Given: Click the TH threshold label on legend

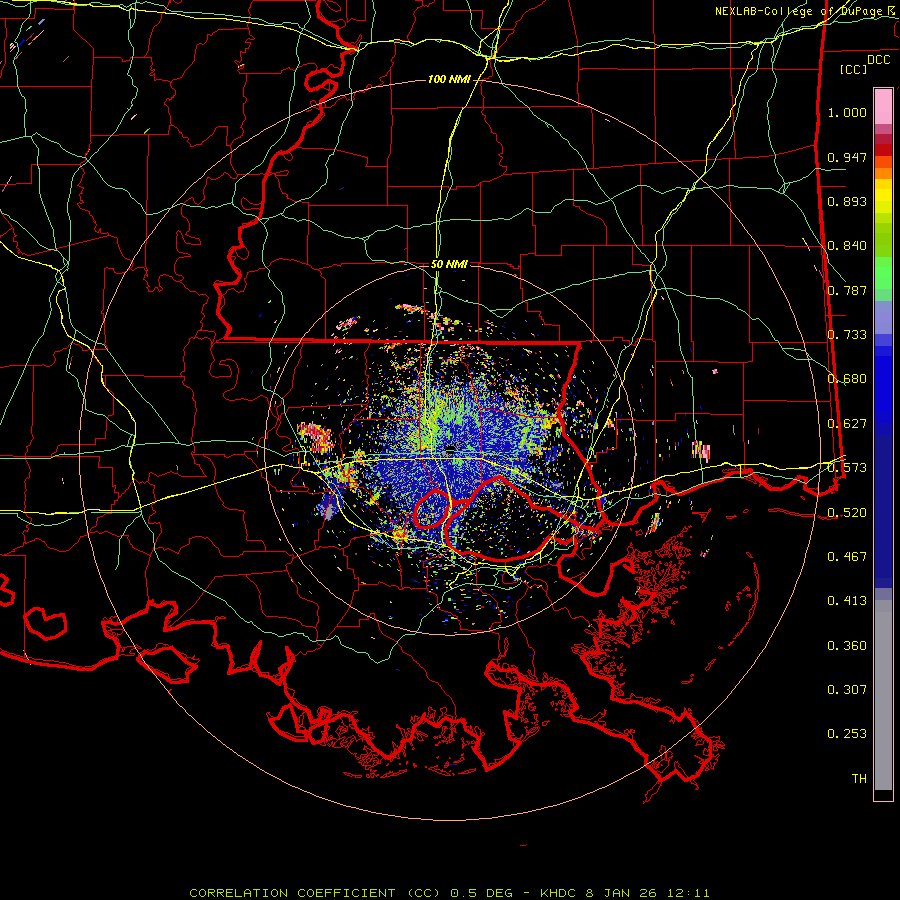Looking at the screenshot, I should coord(859,779).
